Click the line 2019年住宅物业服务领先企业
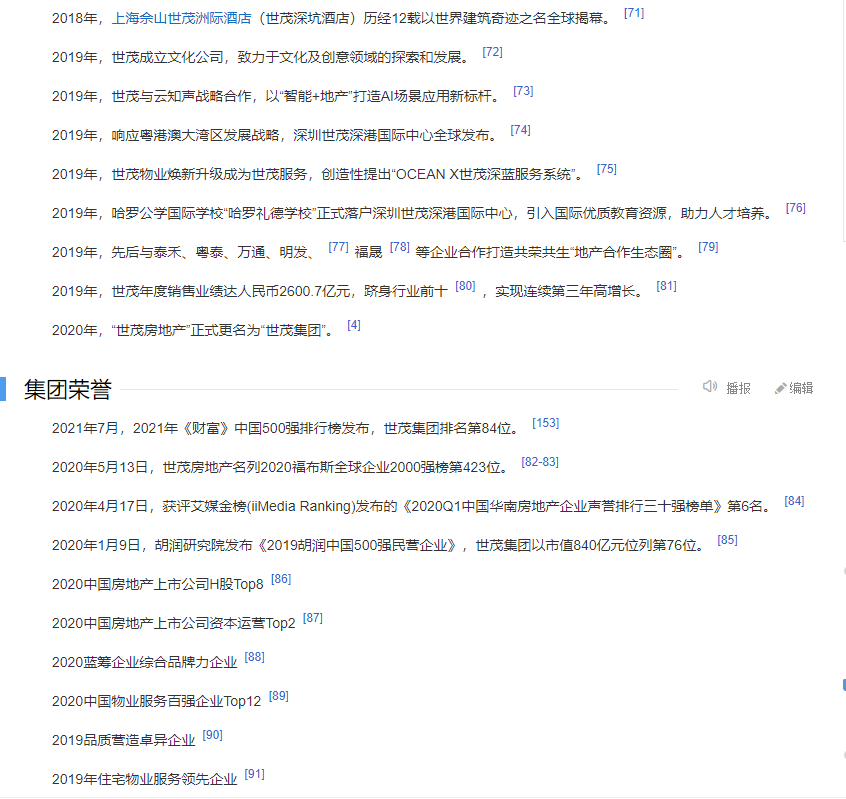846x799 pixels. (x=145, y=780)
